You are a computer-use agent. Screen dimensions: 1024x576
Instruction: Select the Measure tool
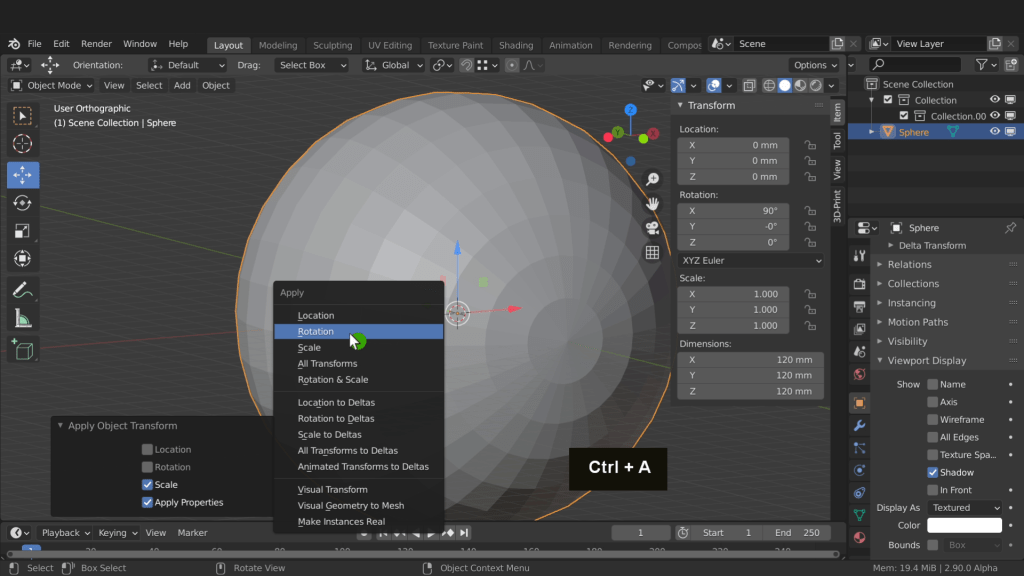coord(22,319)
